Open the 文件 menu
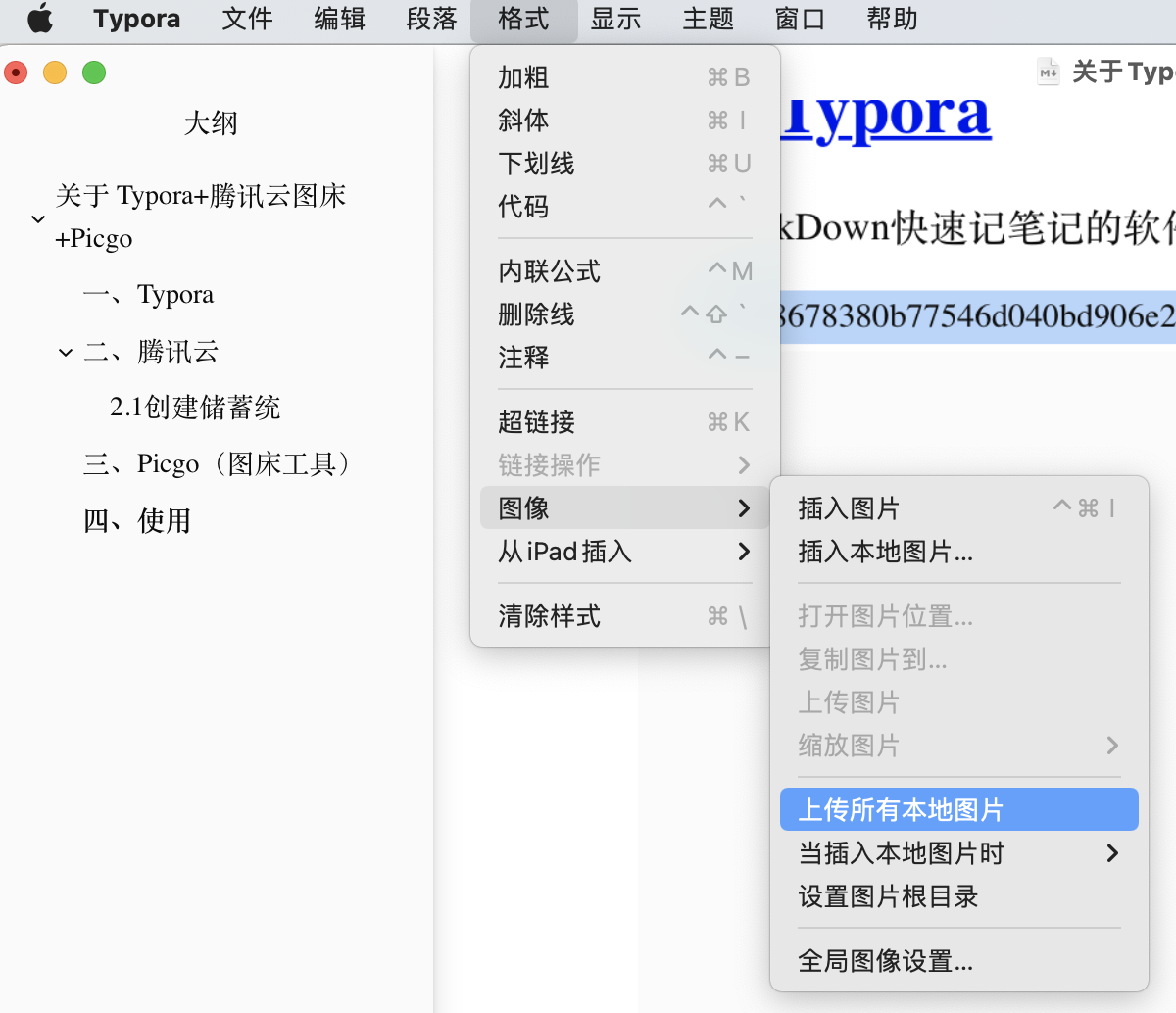The image size is (1176, 1013). (x=247, y=19)
